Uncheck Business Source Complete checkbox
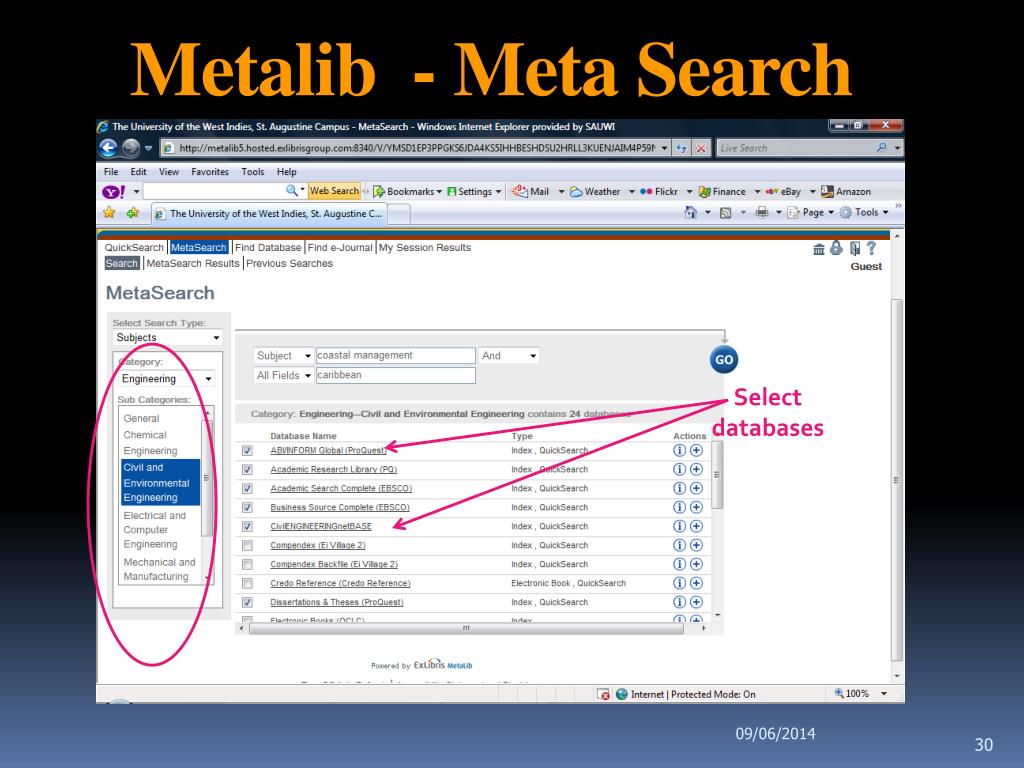The image size is (1024, 768). click(247, 507)
